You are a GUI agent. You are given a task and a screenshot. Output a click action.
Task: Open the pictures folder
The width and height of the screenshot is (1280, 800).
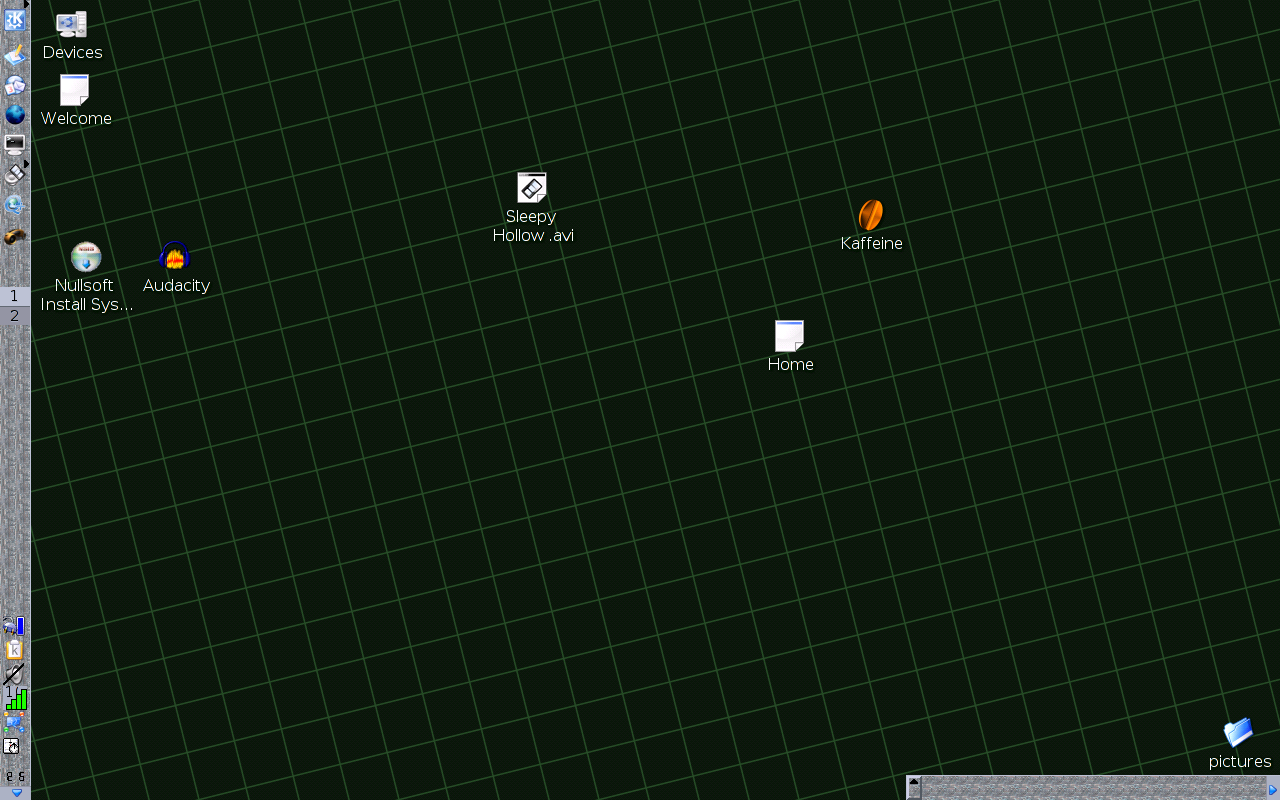coord(1238,733)
